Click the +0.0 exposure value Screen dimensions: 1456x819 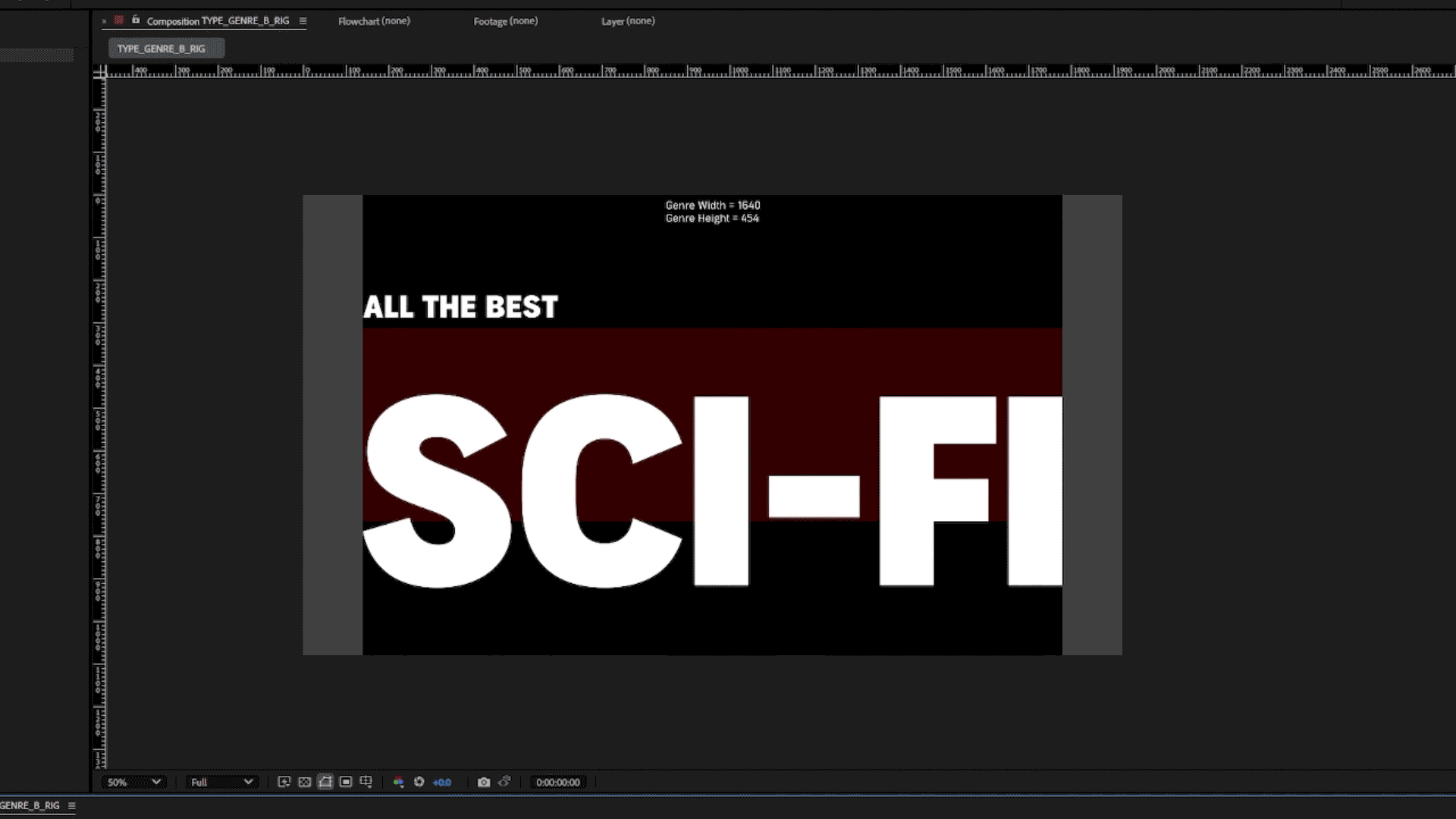(442, 783)
